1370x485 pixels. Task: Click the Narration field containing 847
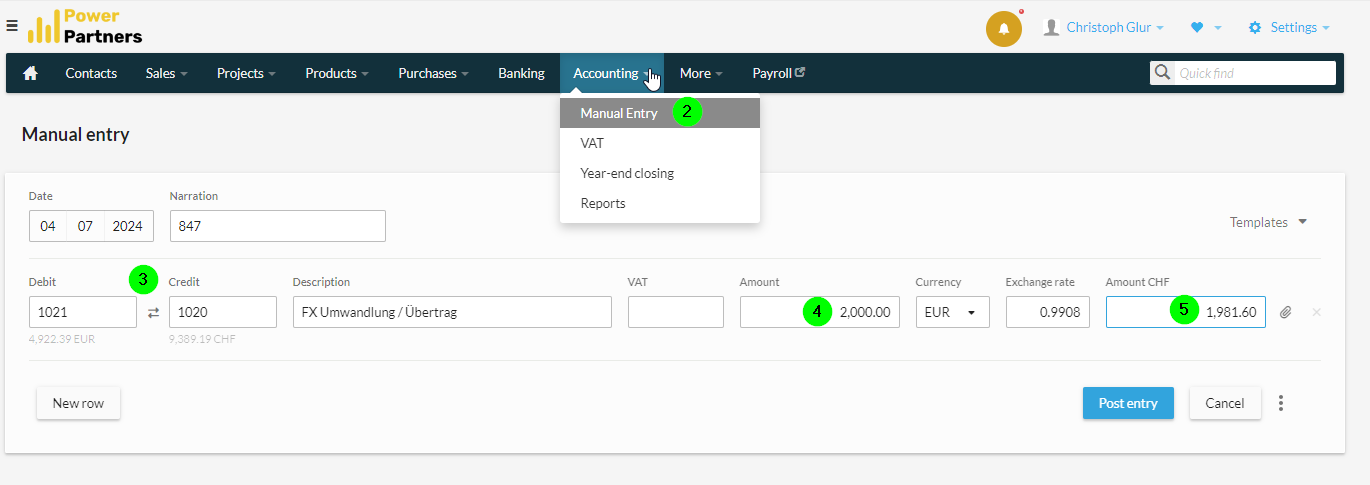click(278, 226)
